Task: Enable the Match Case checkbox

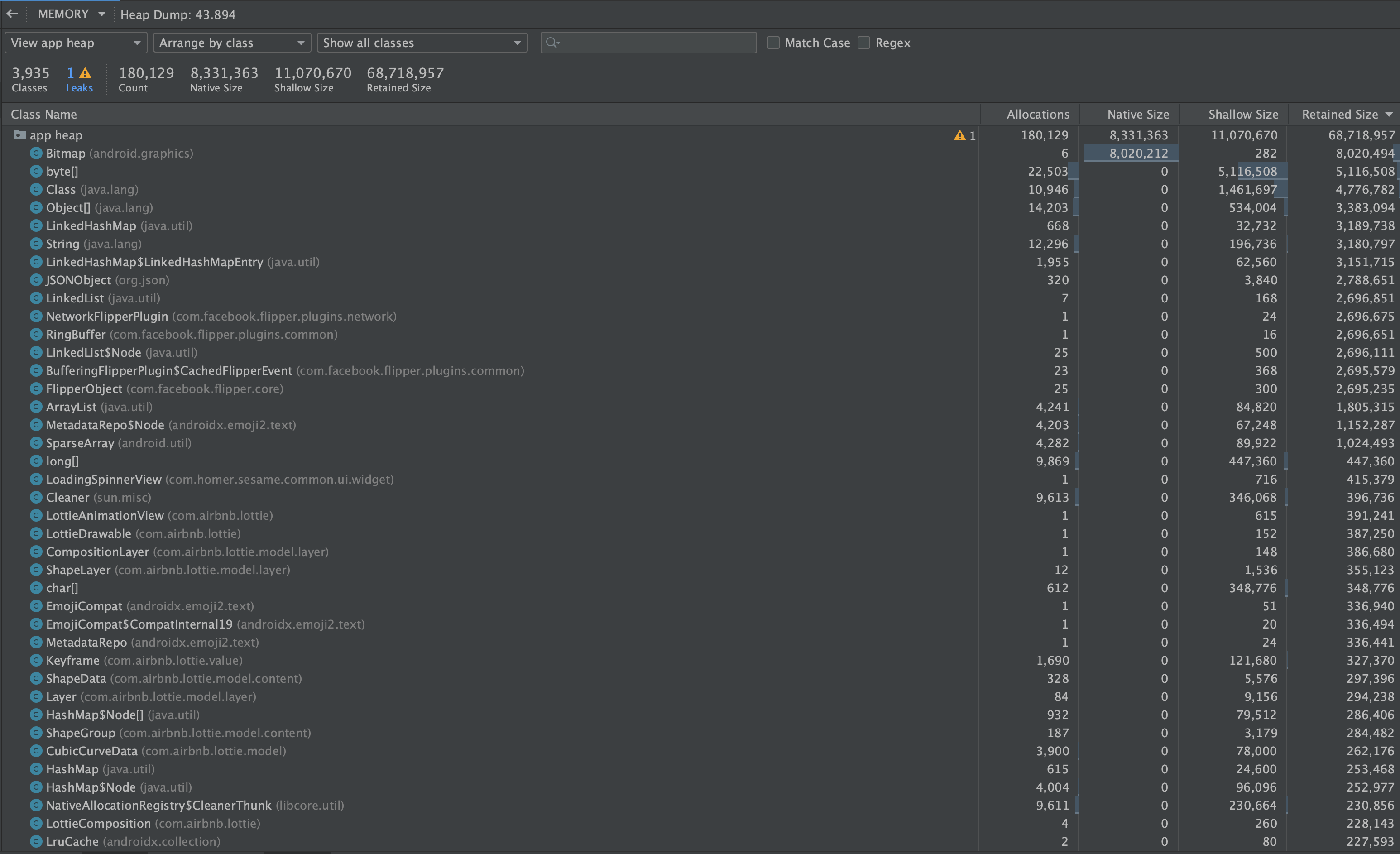Action: click(x=773, y=43)
